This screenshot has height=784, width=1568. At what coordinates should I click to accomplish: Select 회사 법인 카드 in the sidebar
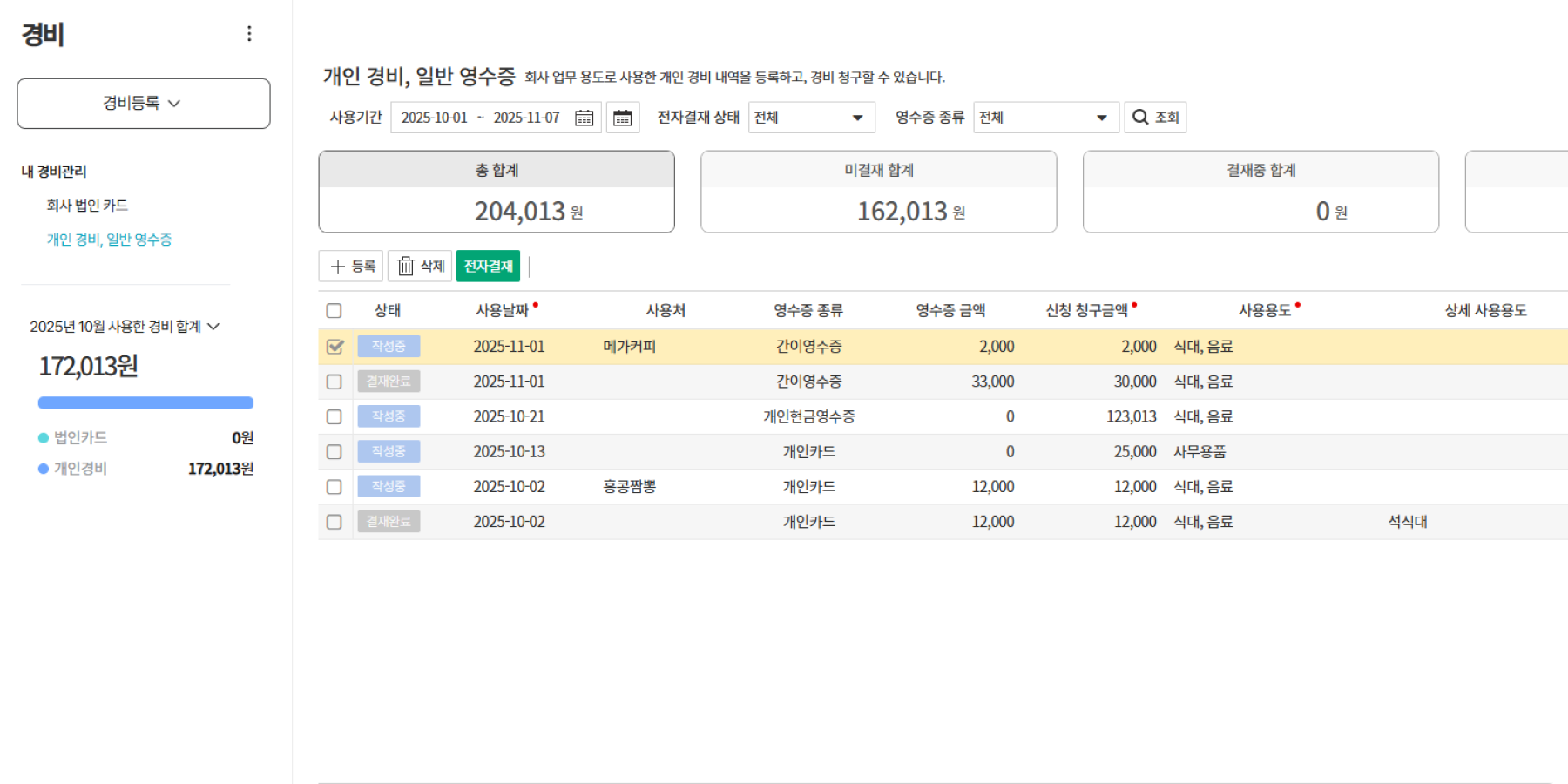pos(87,205)
